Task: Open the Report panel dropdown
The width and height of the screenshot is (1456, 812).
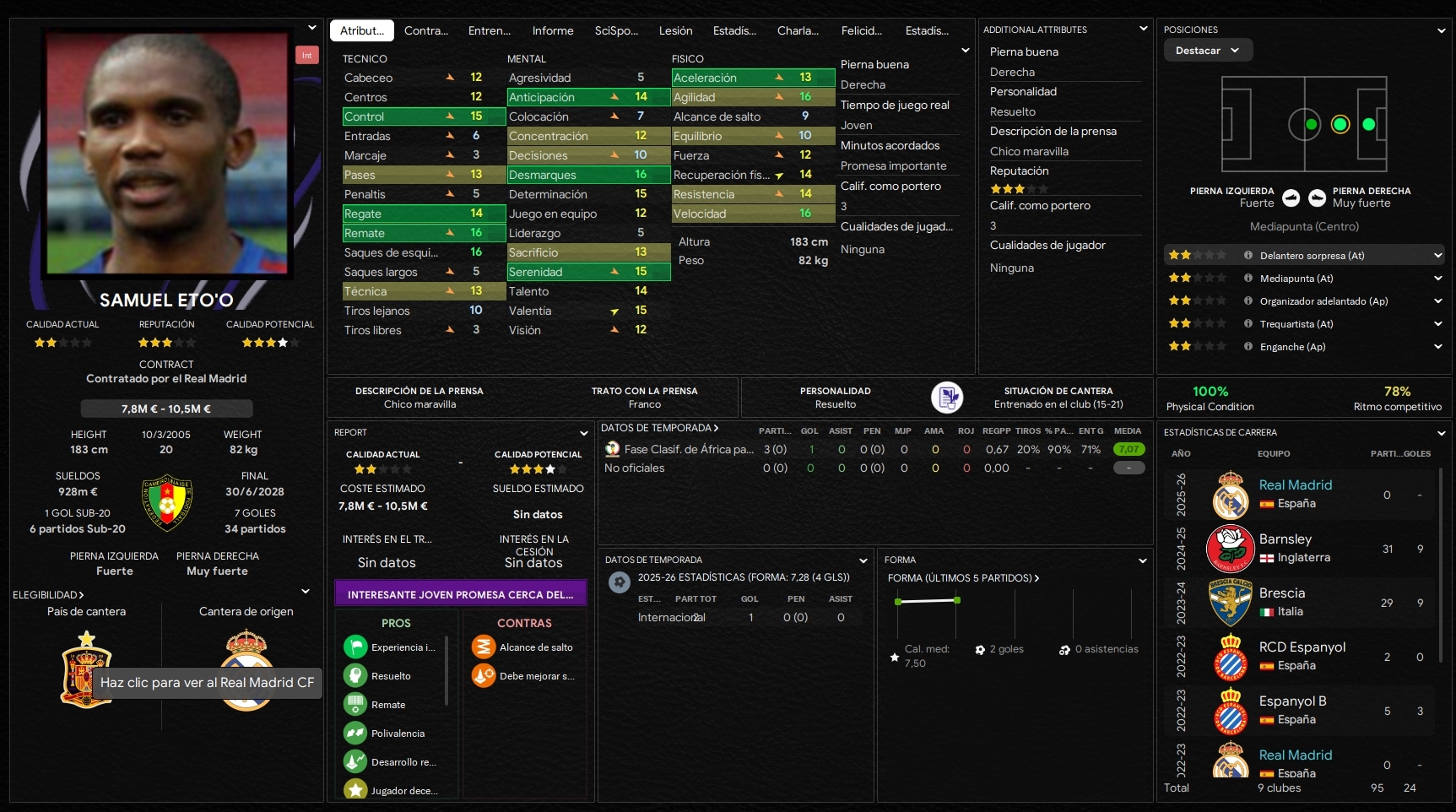Action: pos(584,433)
